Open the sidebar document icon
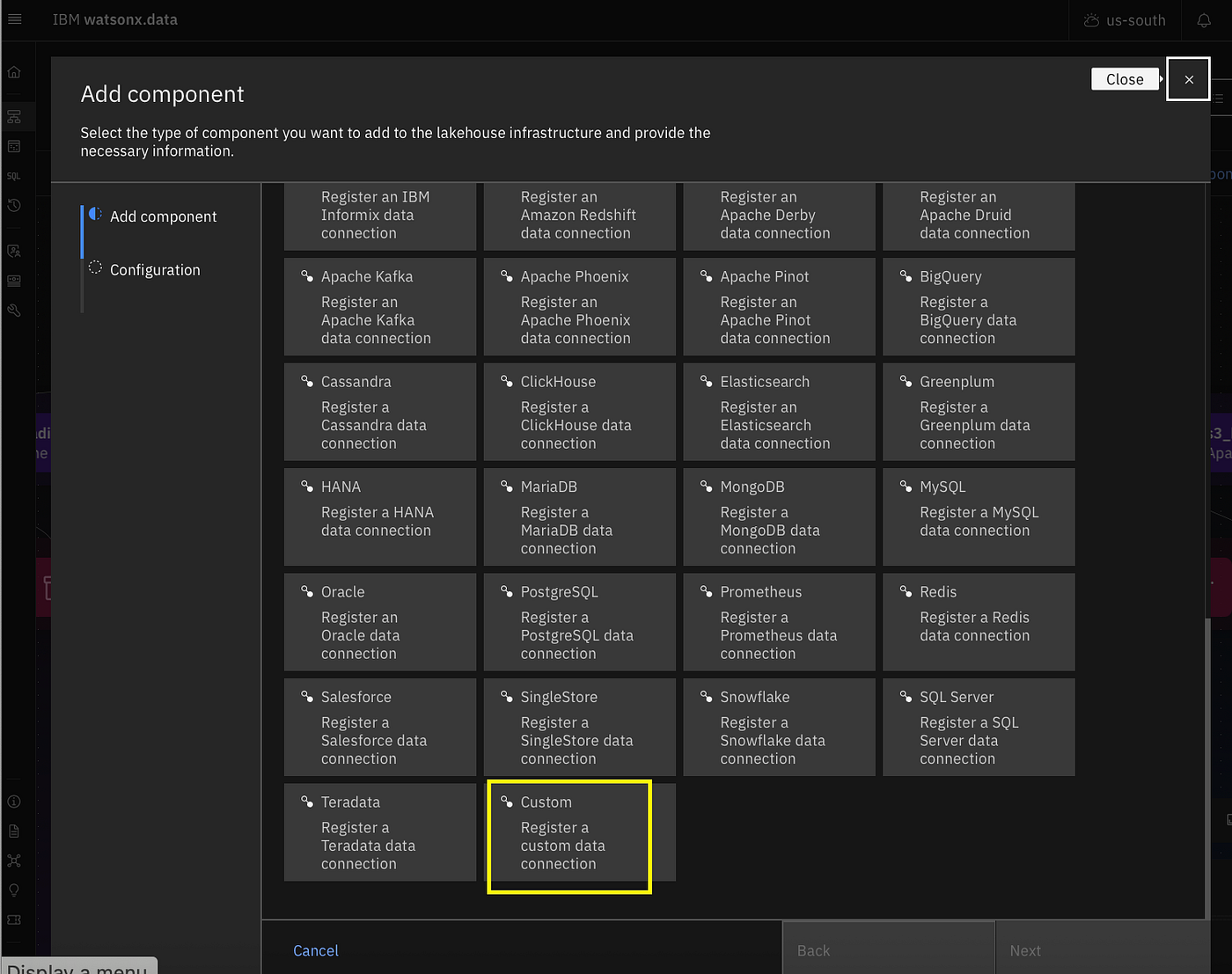 (14, 831)
